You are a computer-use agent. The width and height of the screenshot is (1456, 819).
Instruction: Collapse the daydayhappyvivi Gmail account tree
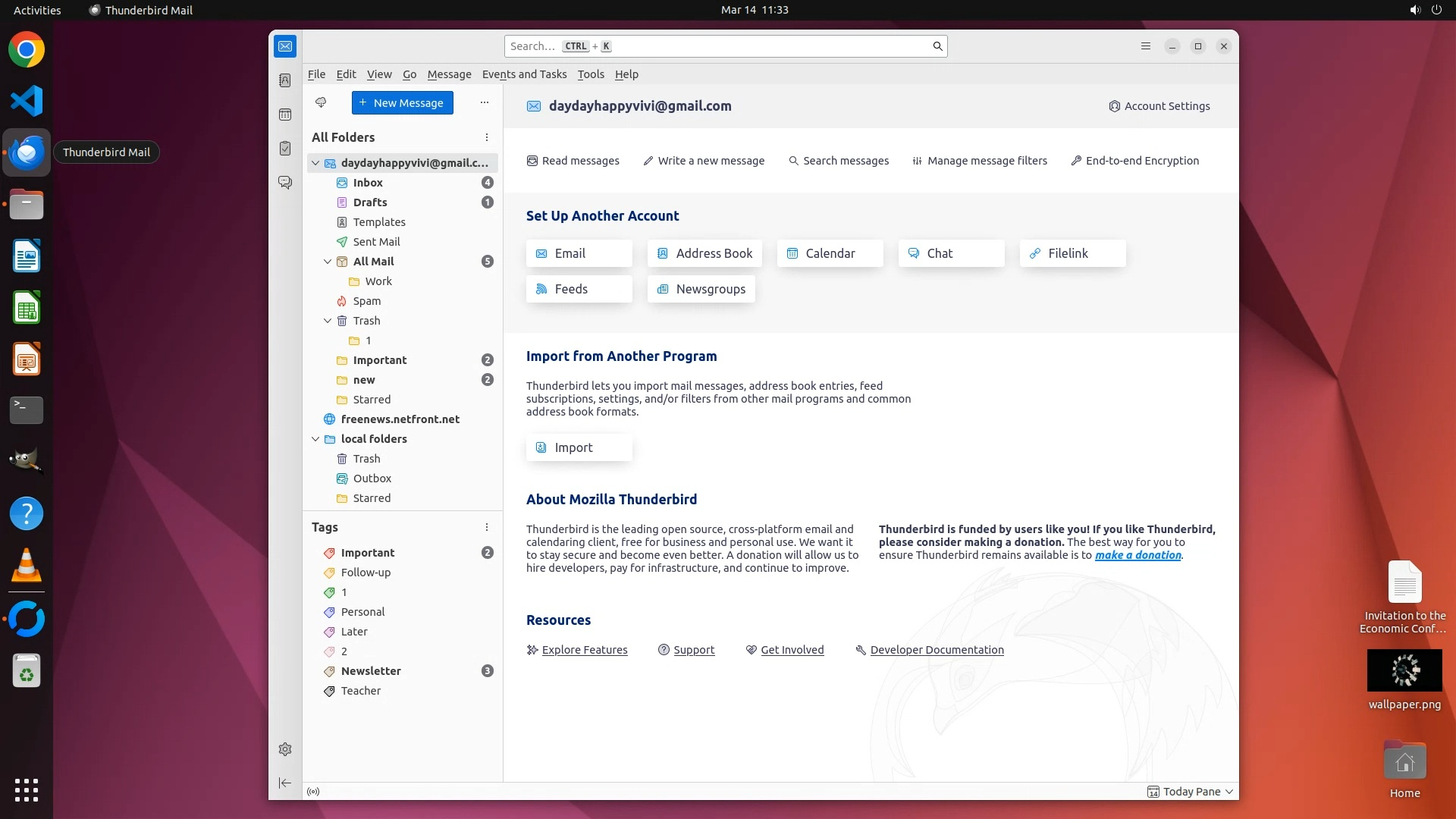tap(315, 163)
